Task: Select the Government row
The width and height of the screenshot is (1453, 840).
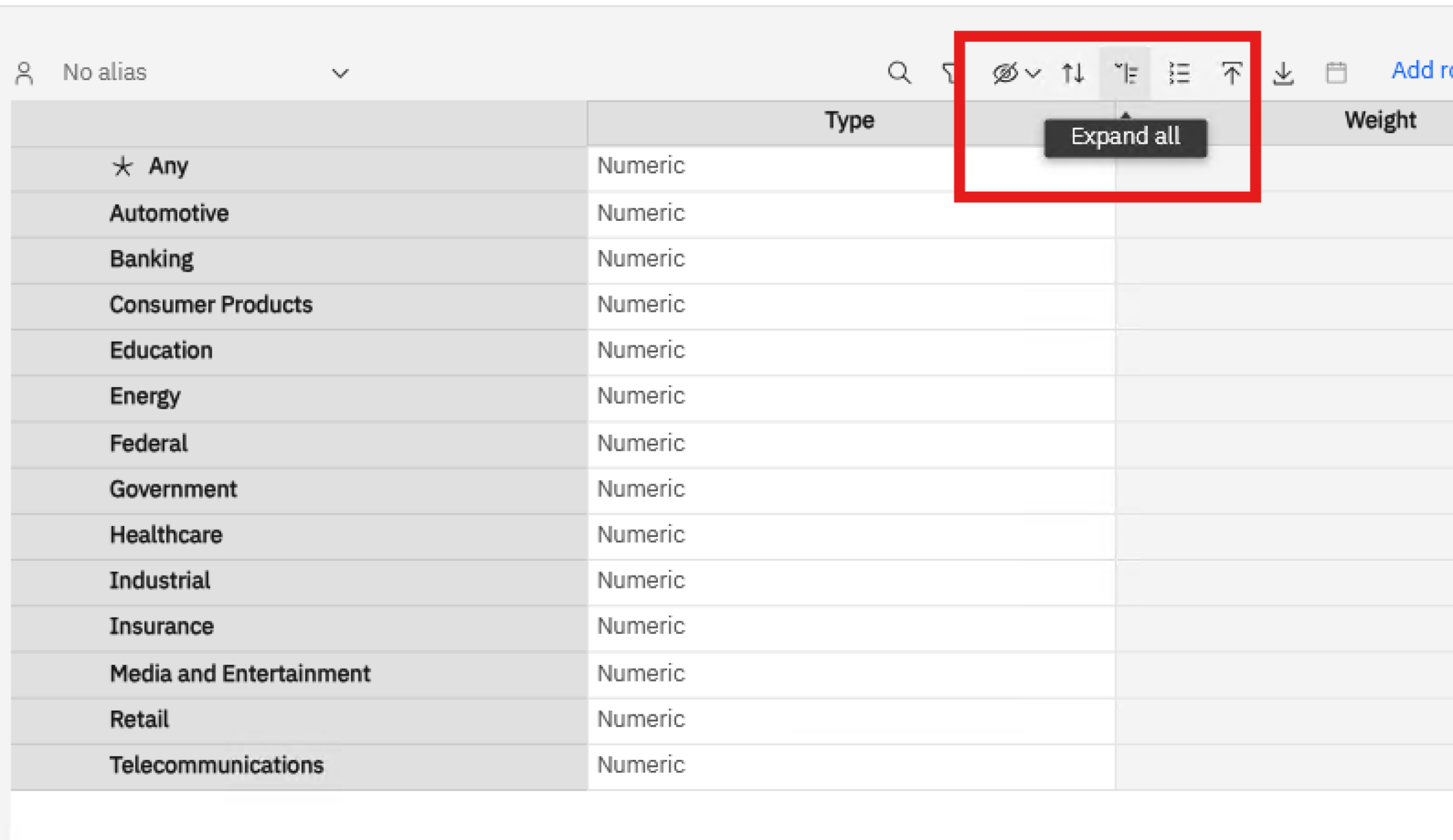Action: click(x=299, y=490)
